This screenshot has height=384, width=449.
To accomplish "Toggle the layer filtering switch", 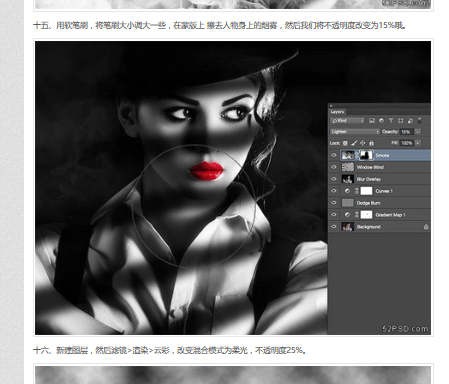I will [x=420, y=120].
